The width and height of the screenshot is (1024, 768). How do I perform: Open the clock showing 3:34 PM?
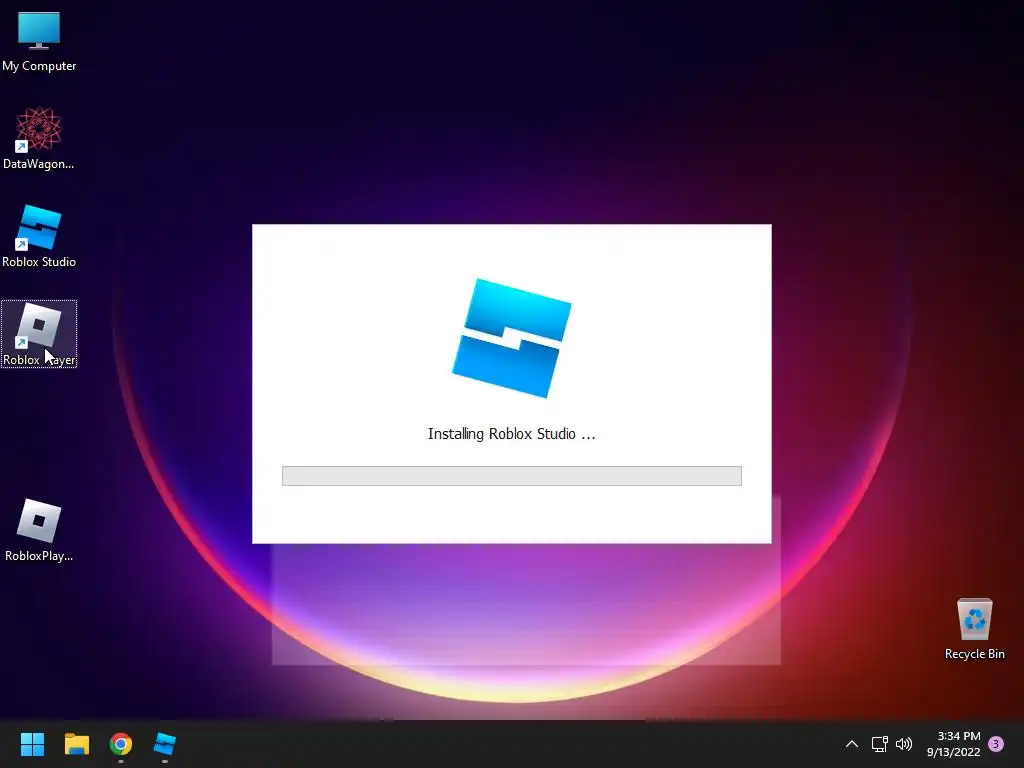click(959, 736)
